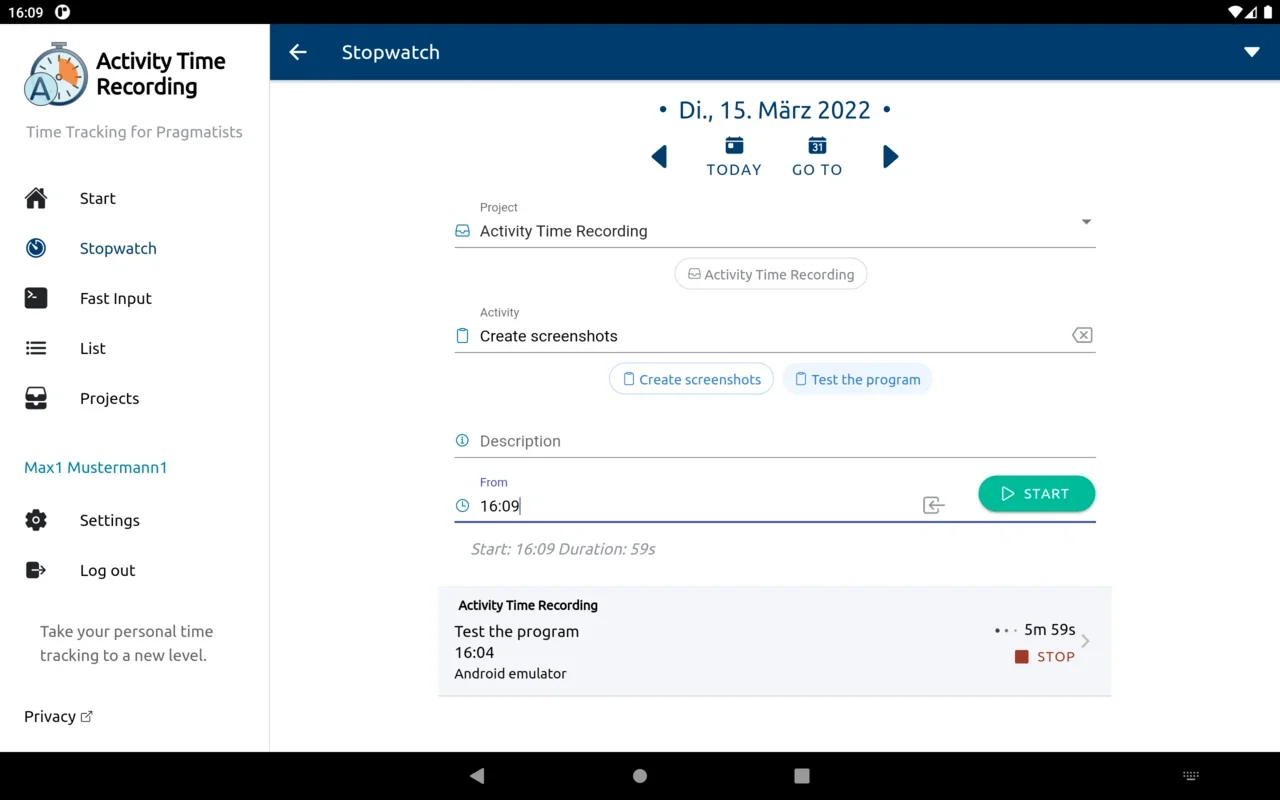1280x800 pixels.
Task: Tap the Android home circle button
Action: [x=640, y=776]
